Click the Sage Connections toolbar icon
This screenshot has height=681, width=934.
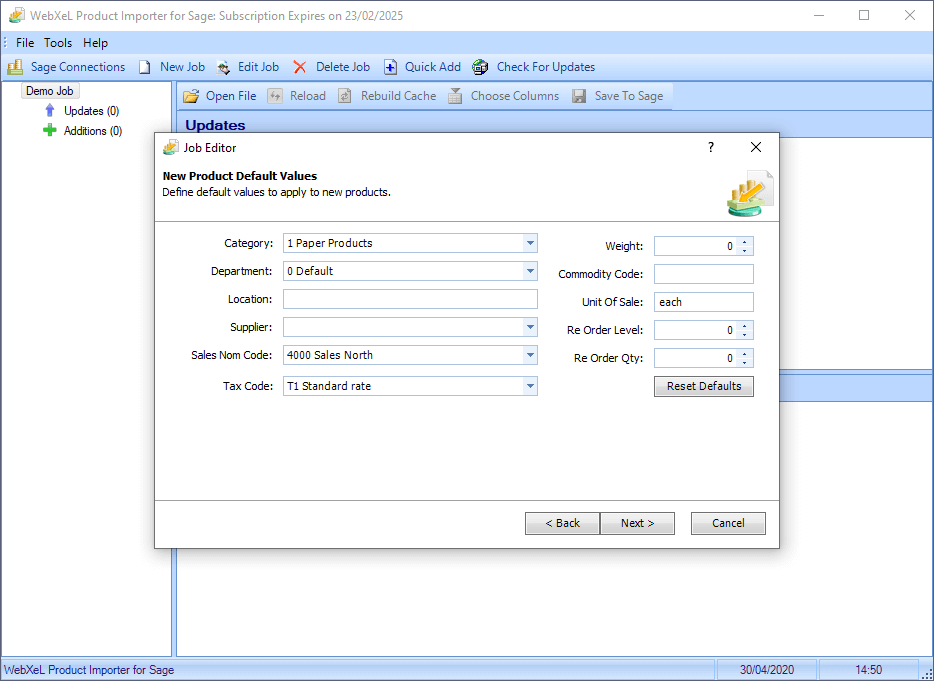click(15, 67)
